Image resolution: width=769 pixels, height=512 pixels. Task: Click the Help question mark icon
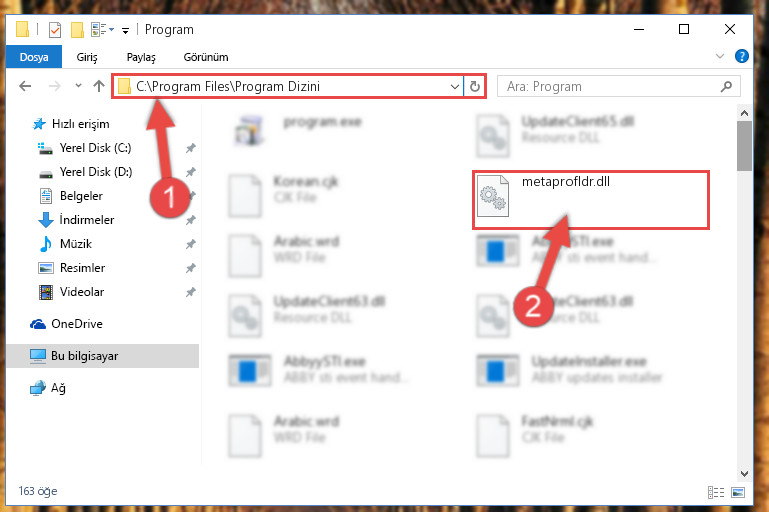(742, 56)
